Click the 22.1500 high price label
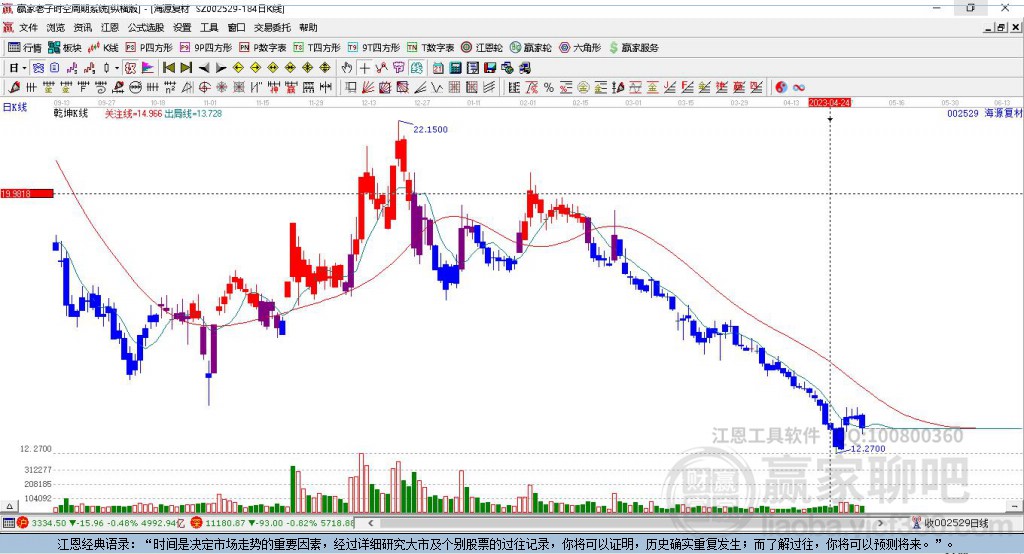 (x=430, y=129)
